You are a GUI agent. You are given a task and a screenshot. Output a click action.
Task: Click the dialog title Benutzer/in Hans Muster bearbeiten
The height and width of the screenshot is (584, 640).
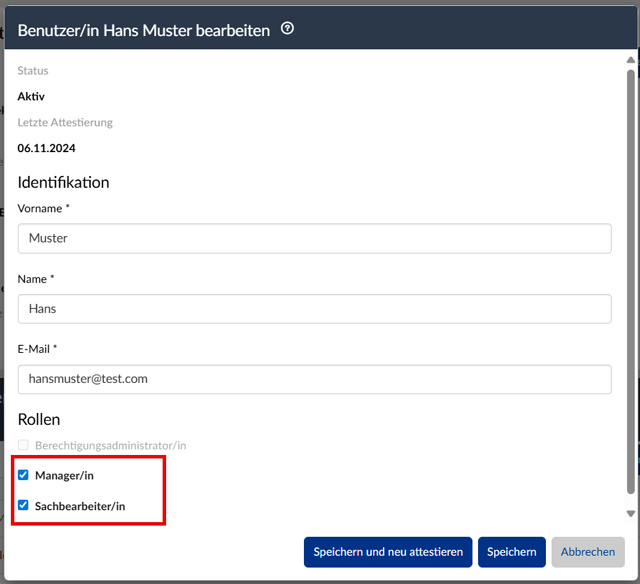144,31
